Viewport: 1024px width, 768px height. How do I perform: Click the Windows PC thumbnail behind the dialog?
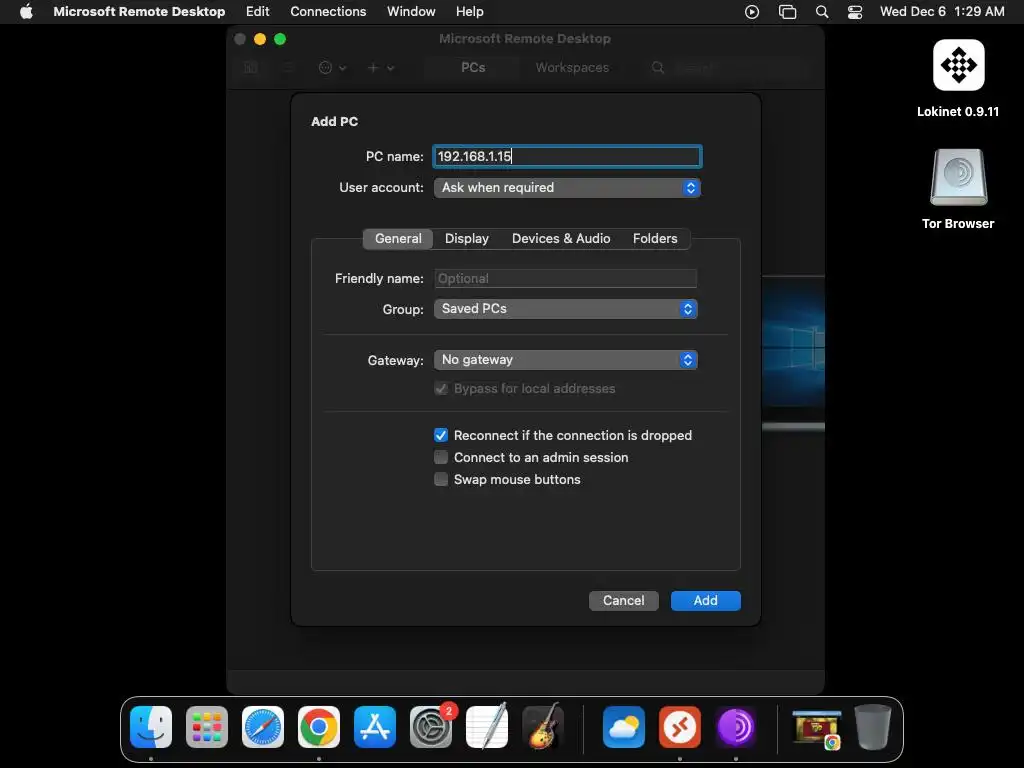pos(793,353)
